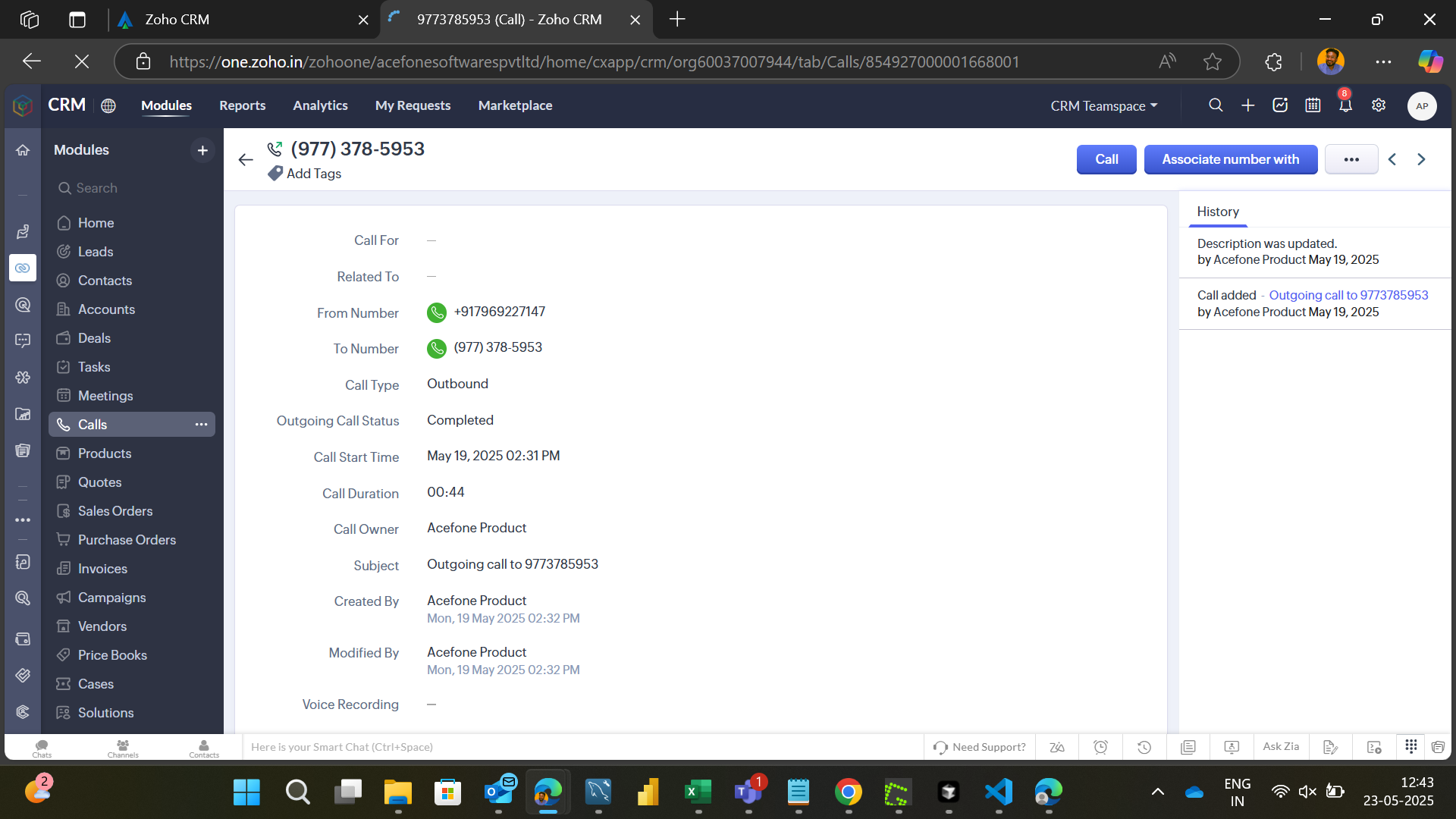Expand the CRM Teamspace dropdown

(x=1103, y=106)
